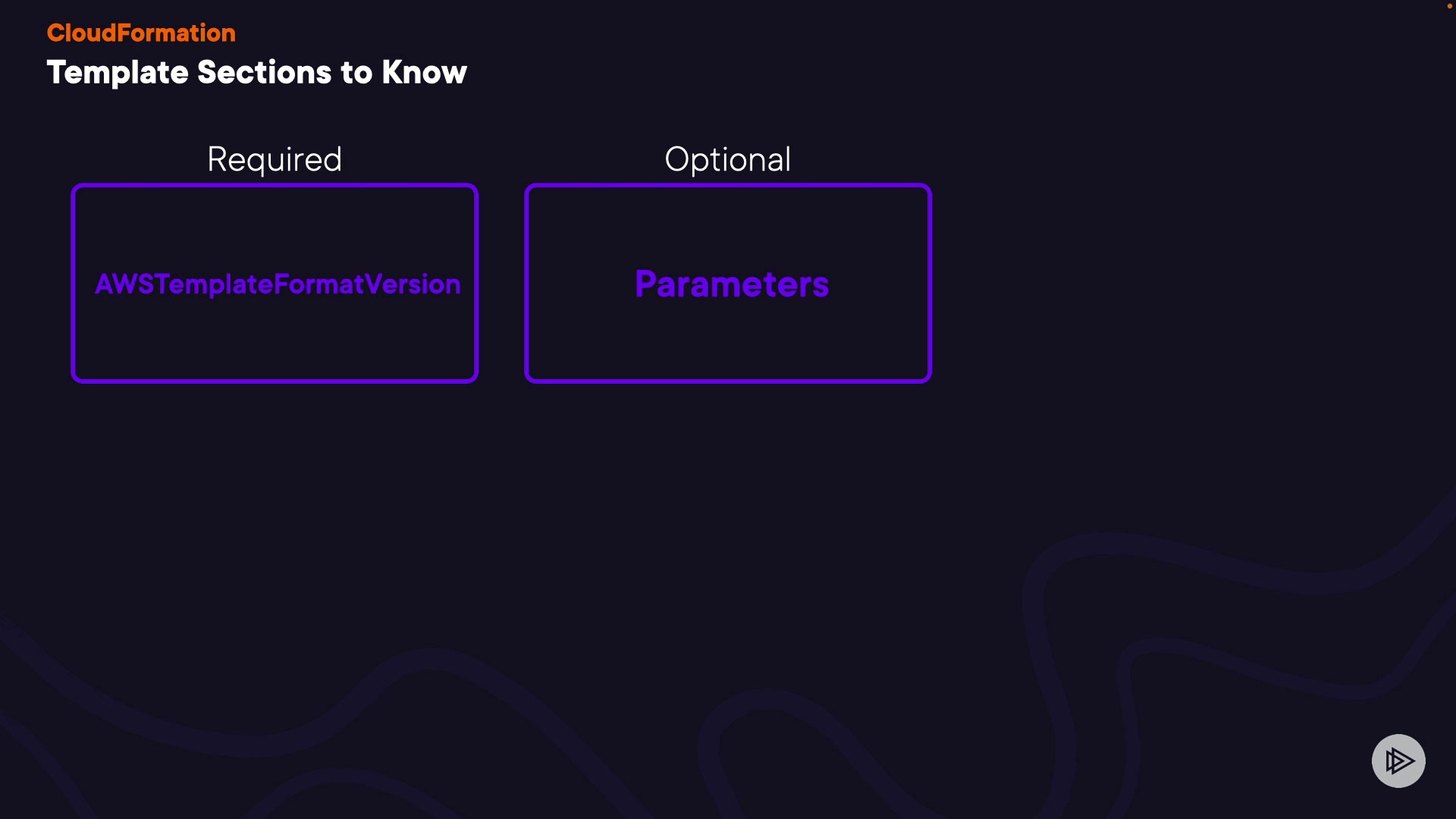1456x819 pixels.
Task: Click left border of AWSTemplateFormatVersion box
Action: [74, 283]
